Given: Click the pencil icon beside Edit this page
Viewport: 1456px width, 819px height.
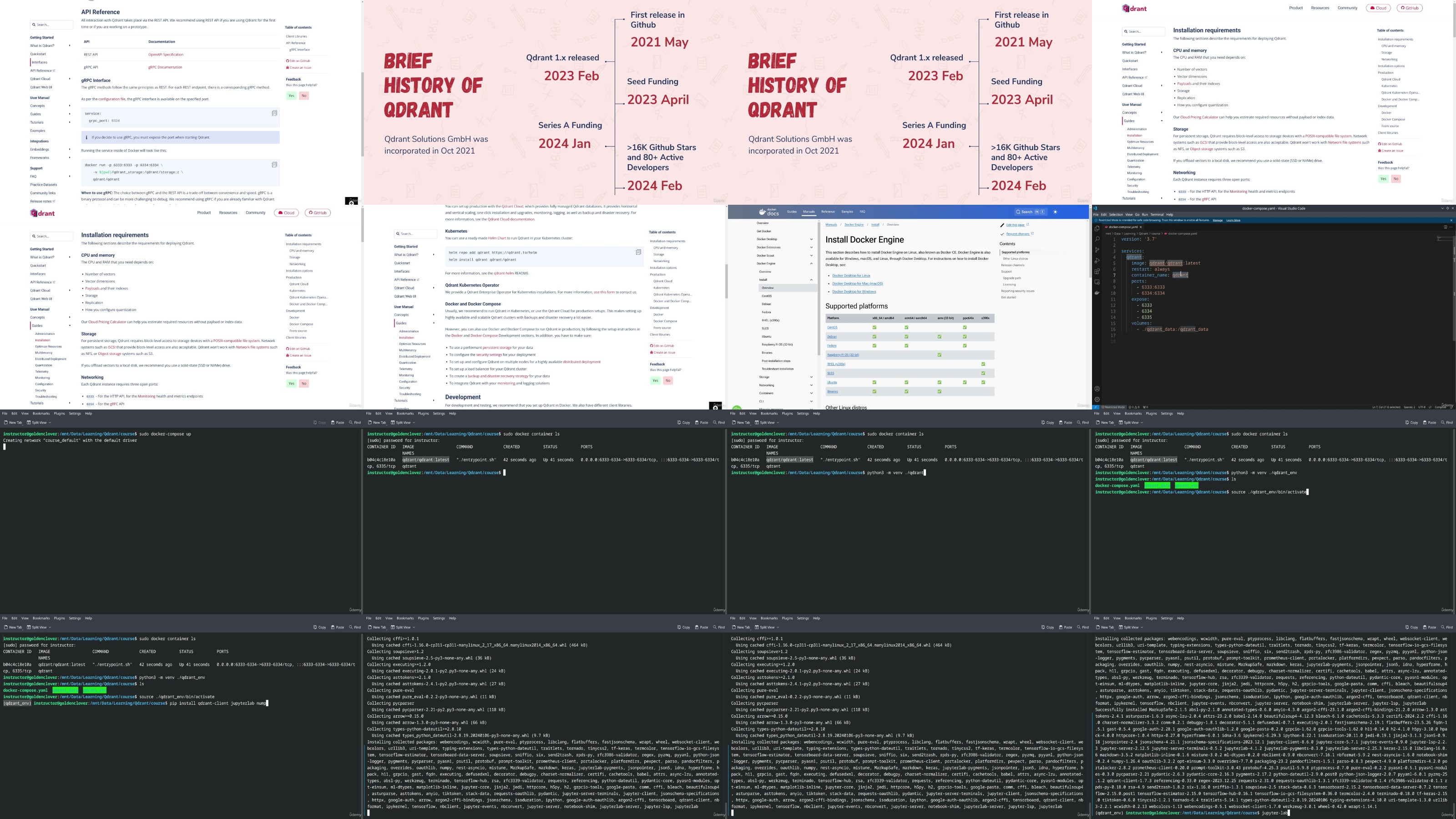Looking at the screenshot, I should click(x=1002, y=226).
